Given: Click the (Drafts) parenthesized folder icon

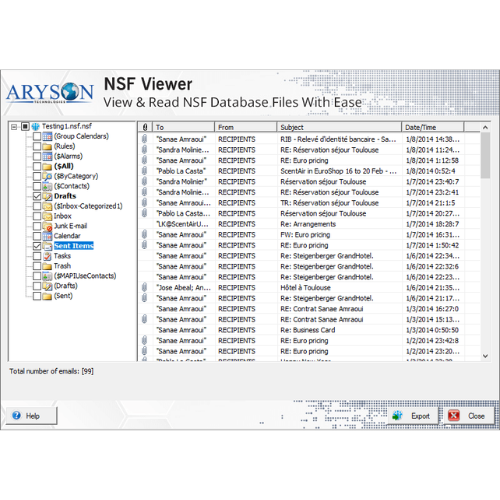Looking at the screenshot, I should [x=47, y=286].
